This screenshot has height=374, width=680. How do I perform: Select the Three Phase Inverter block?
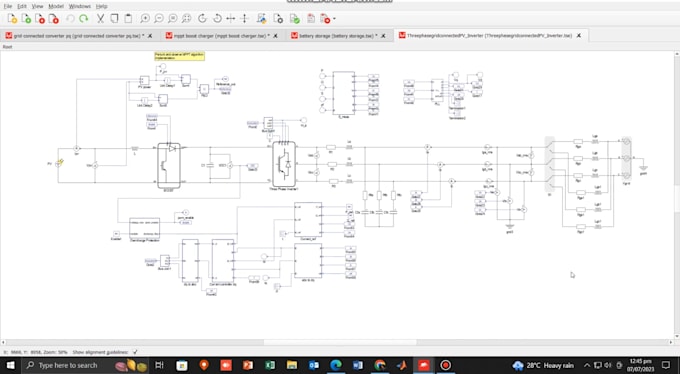pos(284,164)
